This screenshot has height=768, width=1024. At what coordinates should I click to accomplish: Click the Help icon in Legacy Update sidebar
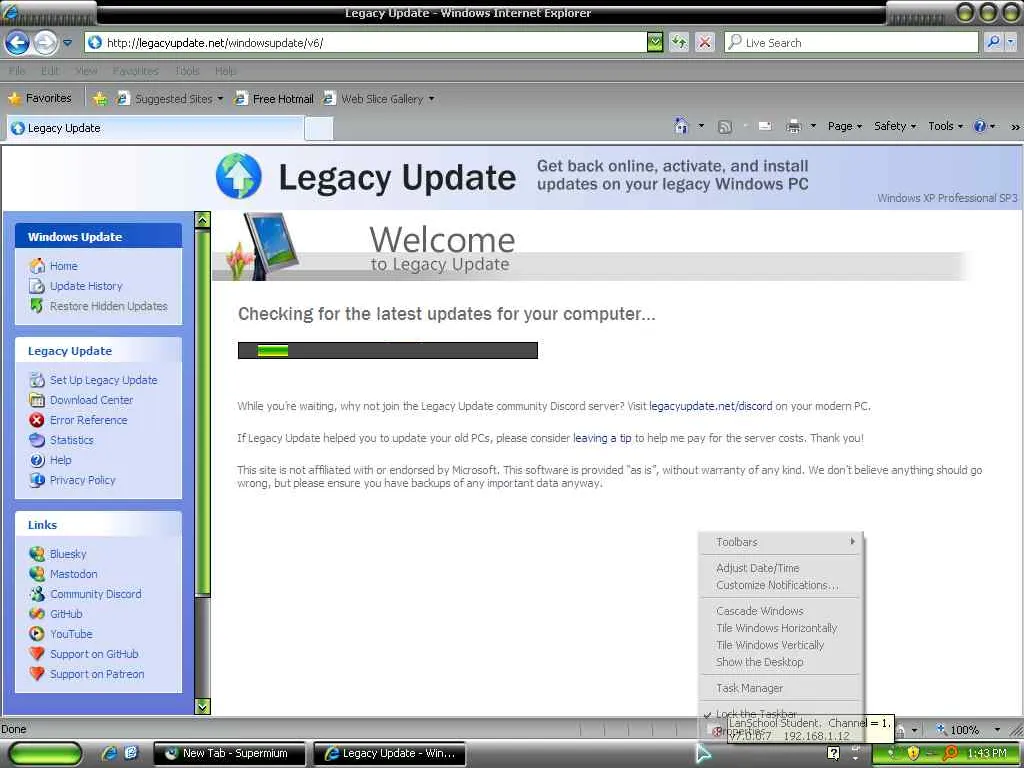(37, 460)
